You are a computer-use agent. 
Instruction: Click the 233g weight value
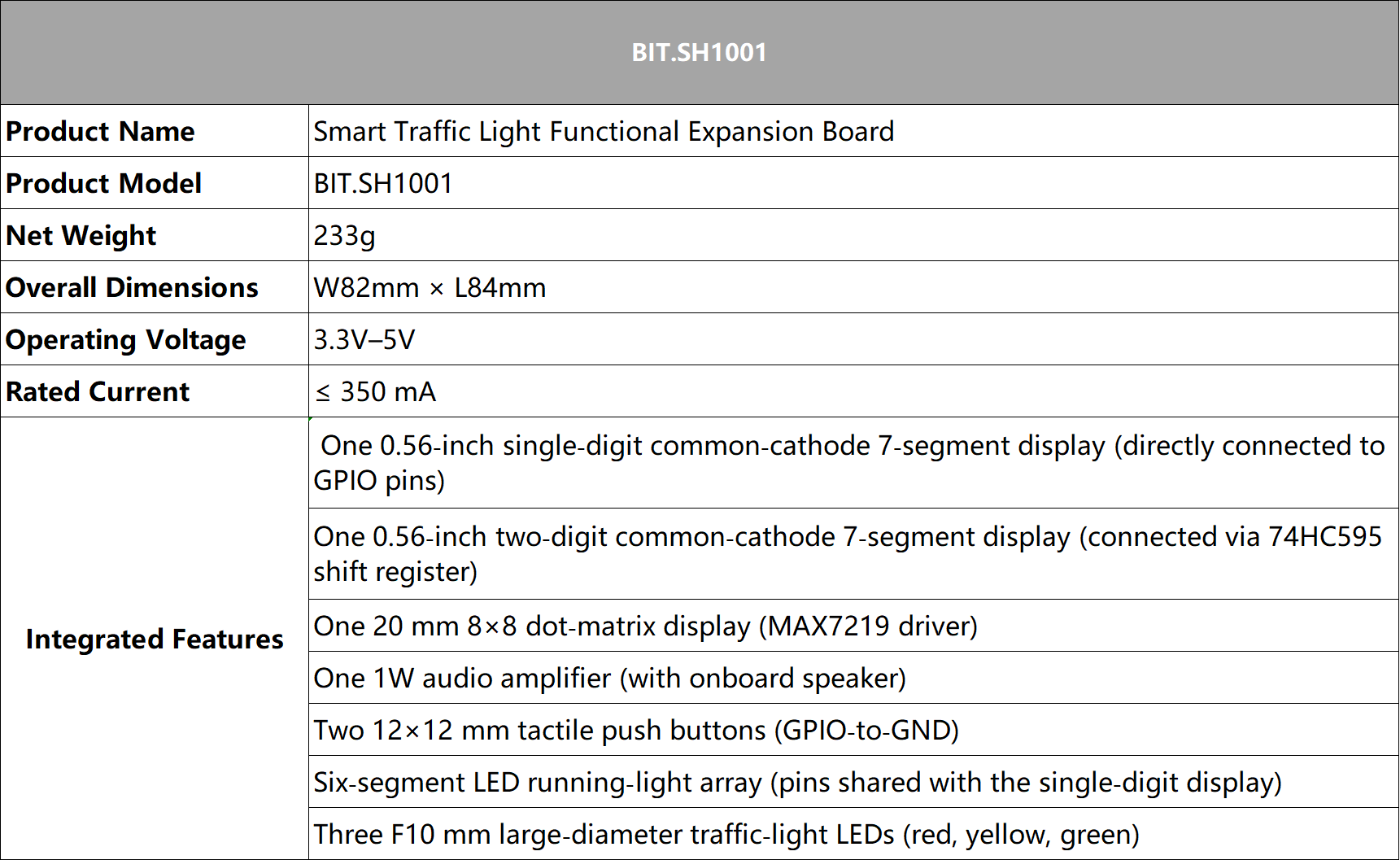pyautogui.click(x=345, y=235)
